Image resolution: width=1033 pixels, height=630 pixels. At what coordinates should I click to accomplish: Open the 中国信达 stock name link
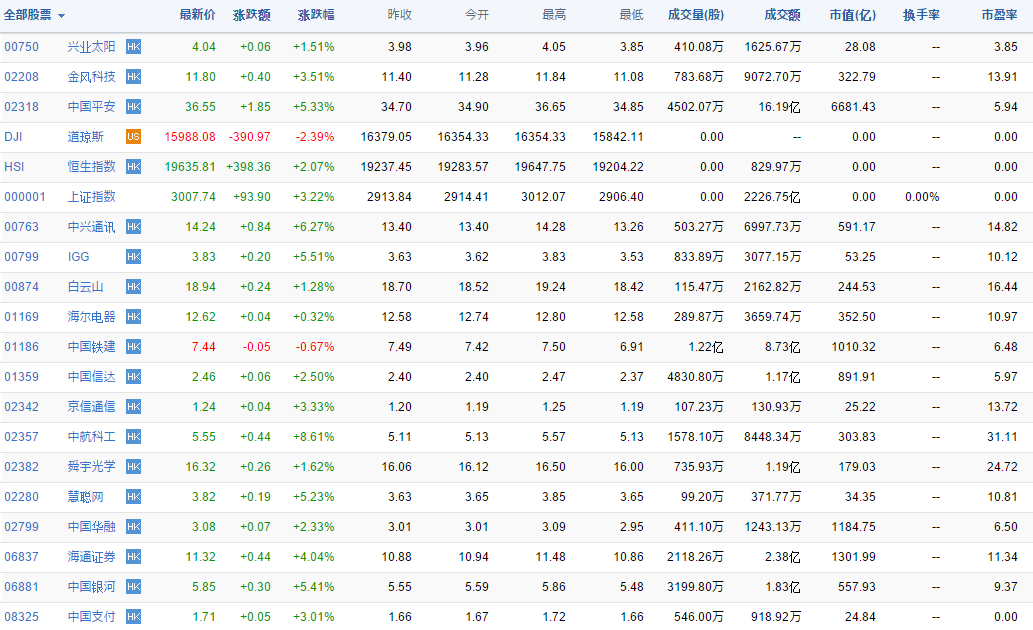[x=92, y=377]
